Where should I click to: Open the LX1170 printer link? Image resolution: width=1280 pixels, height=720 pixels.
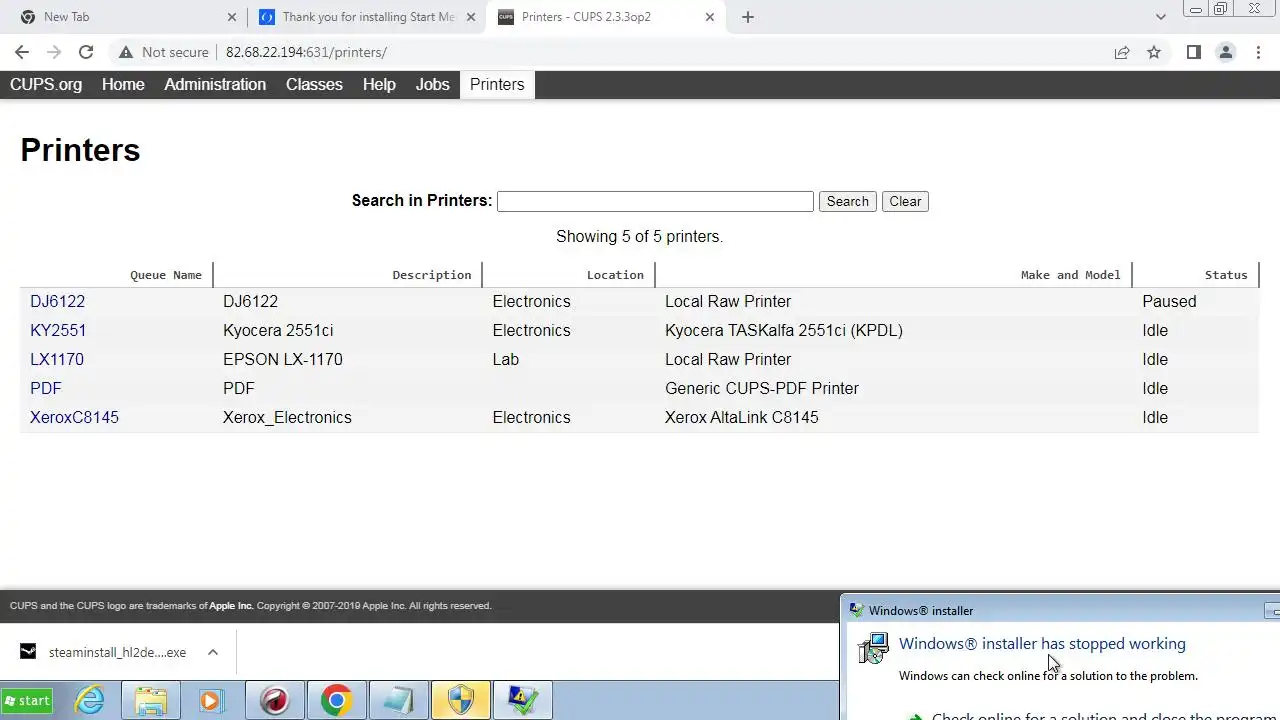[x=57, y=359]
